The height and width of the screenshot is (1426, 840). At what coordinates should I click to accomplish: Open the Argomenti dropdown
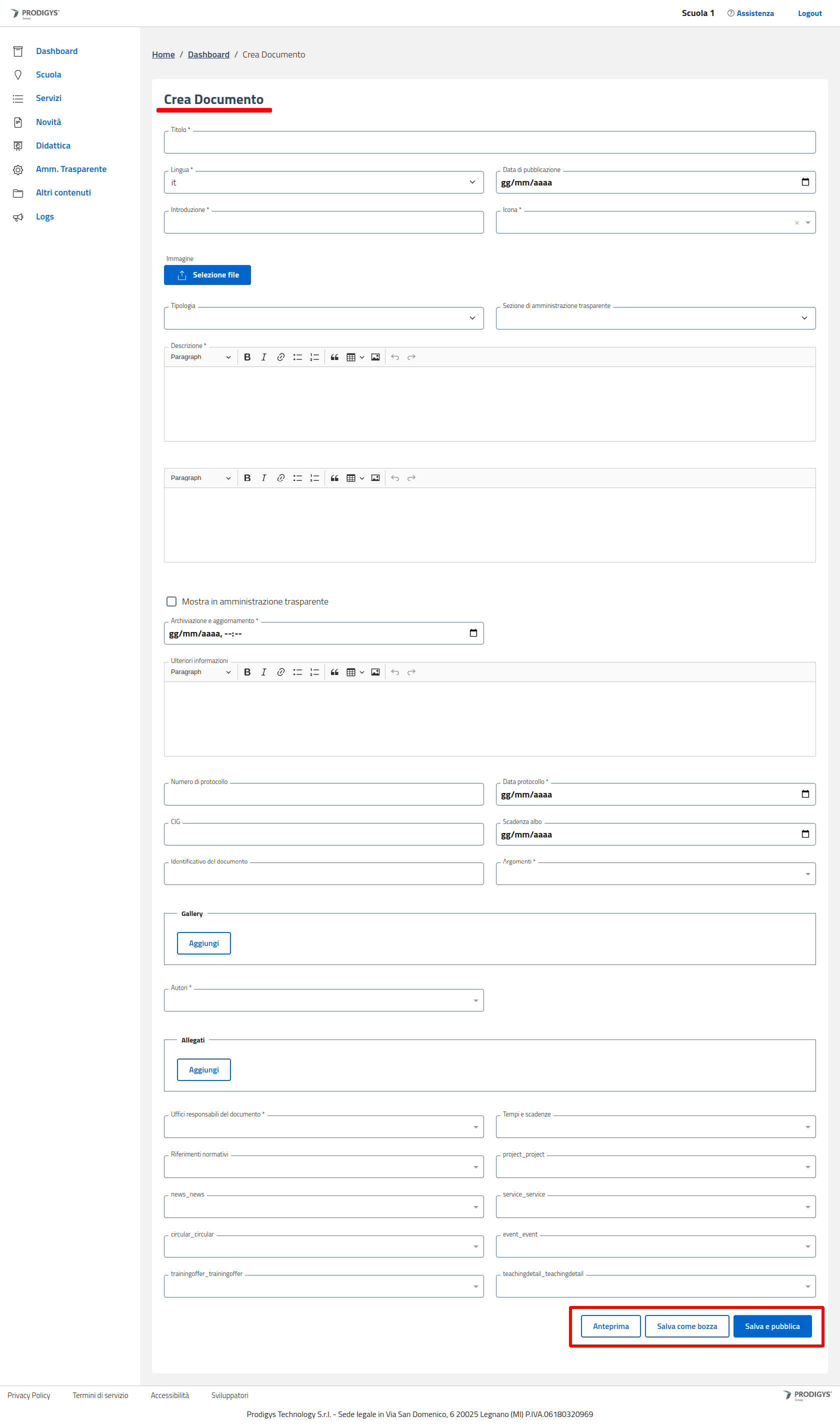coord(655,873)
